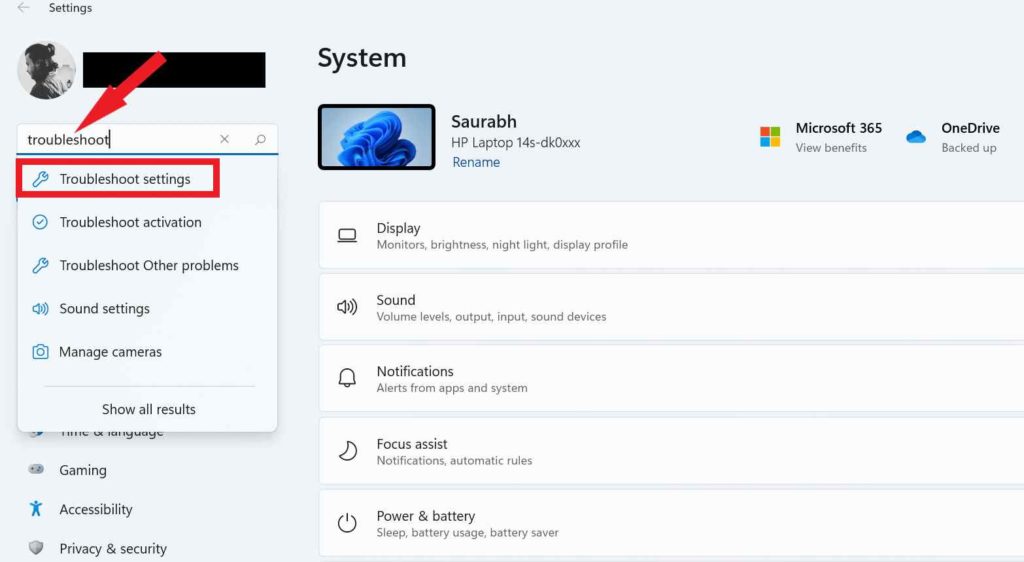
Task: Click the System page heading
Action: point(362,58)
